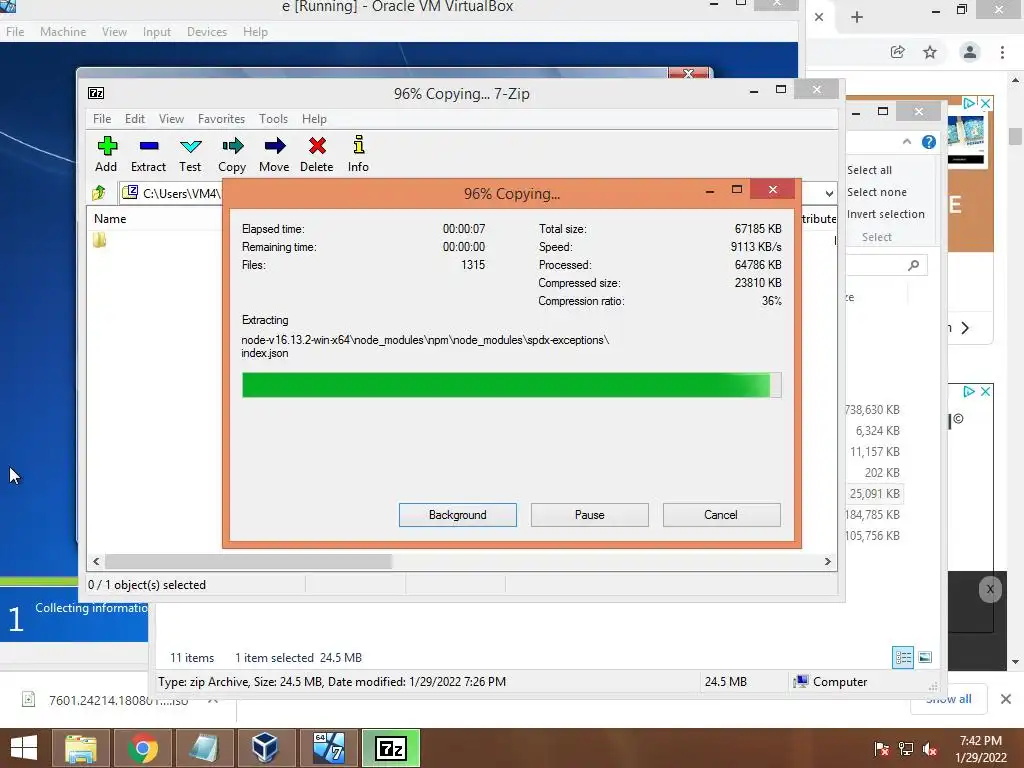Open the 7-Zip Tools menu
Viewport: 1024px width, 768px height.
[x=273, y=119]
